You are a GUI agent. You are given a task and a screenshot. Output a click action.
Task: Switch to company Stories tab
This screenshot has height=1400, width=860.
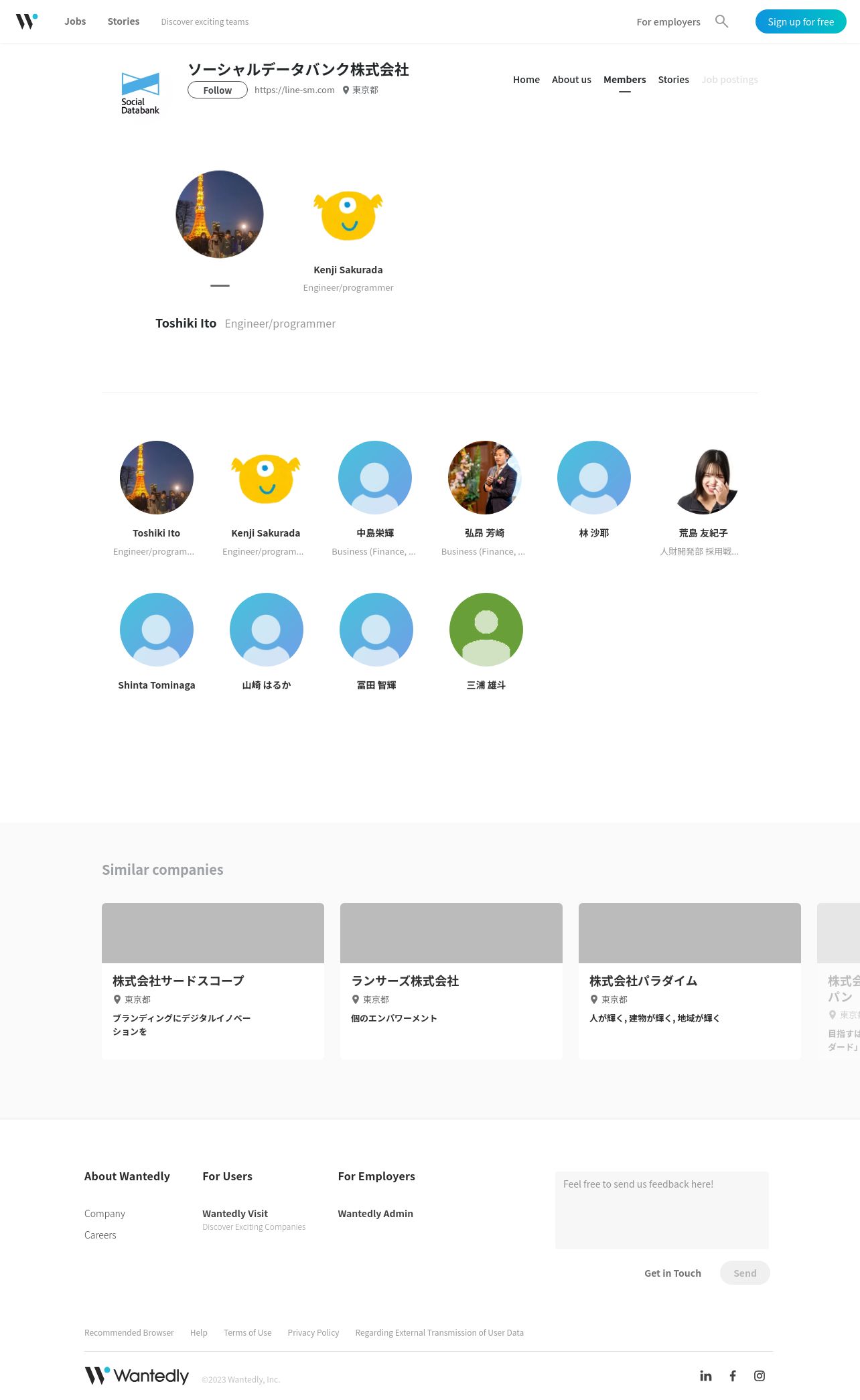[x=674, y=80]
